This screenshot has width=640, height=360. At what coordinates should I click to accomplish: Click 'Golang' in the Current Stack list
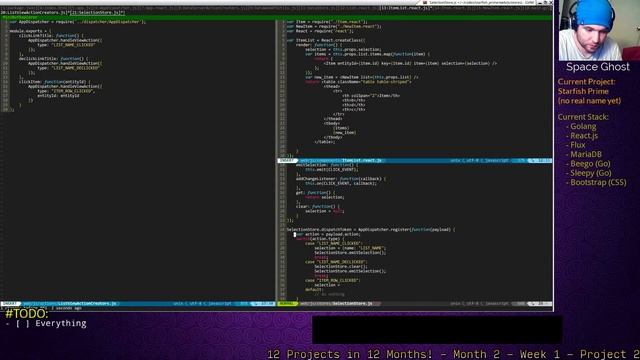583,127
